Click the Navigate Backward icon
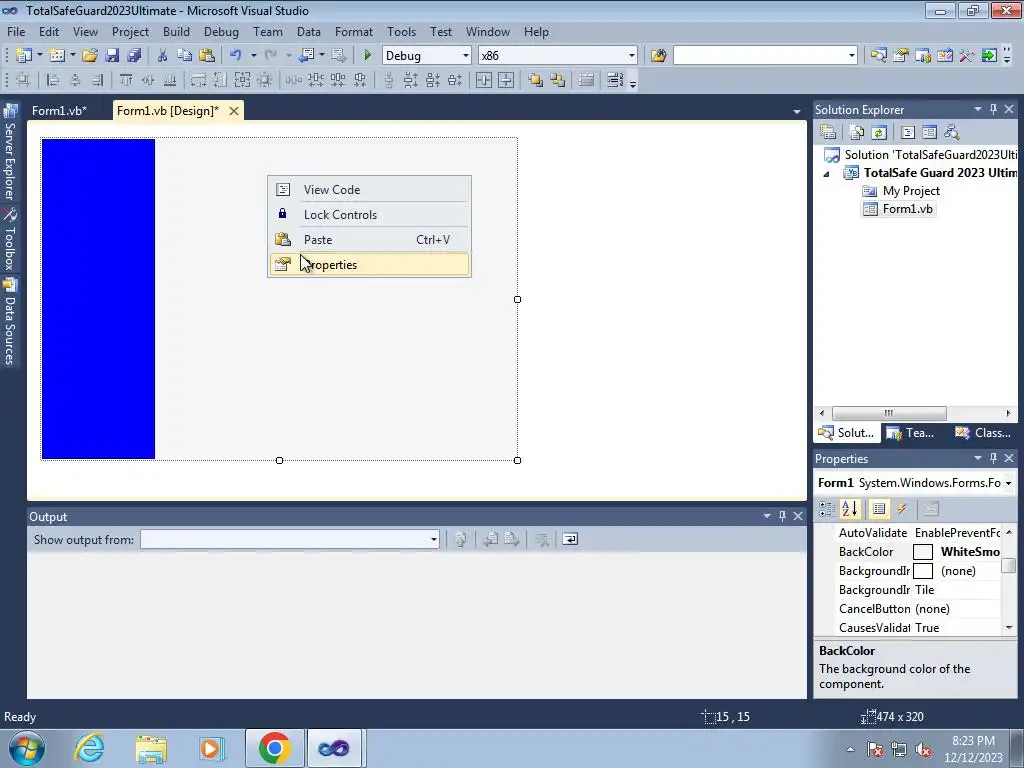Screen dimensions: 1024x768 tap(307, 56)
